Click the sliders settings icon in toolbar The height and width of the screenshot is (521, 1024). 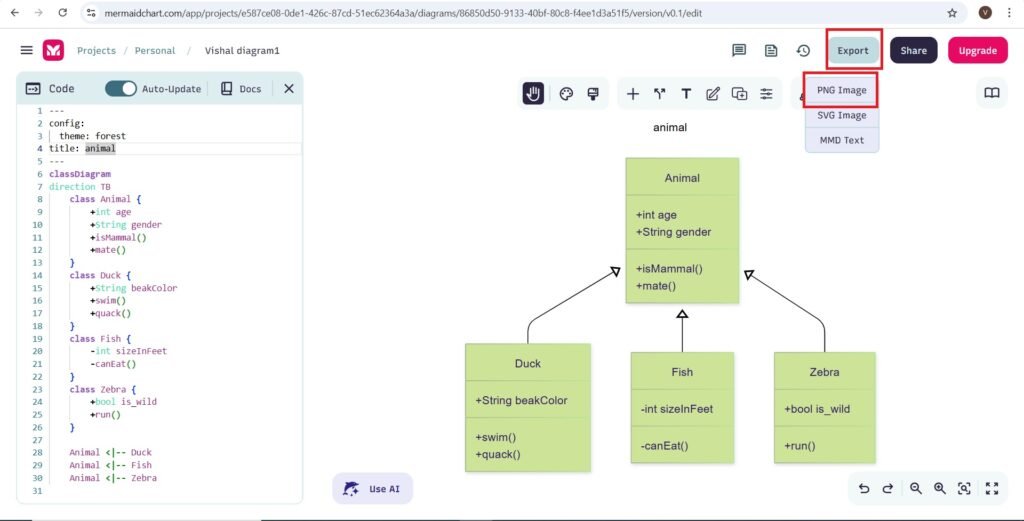(767, 94)
